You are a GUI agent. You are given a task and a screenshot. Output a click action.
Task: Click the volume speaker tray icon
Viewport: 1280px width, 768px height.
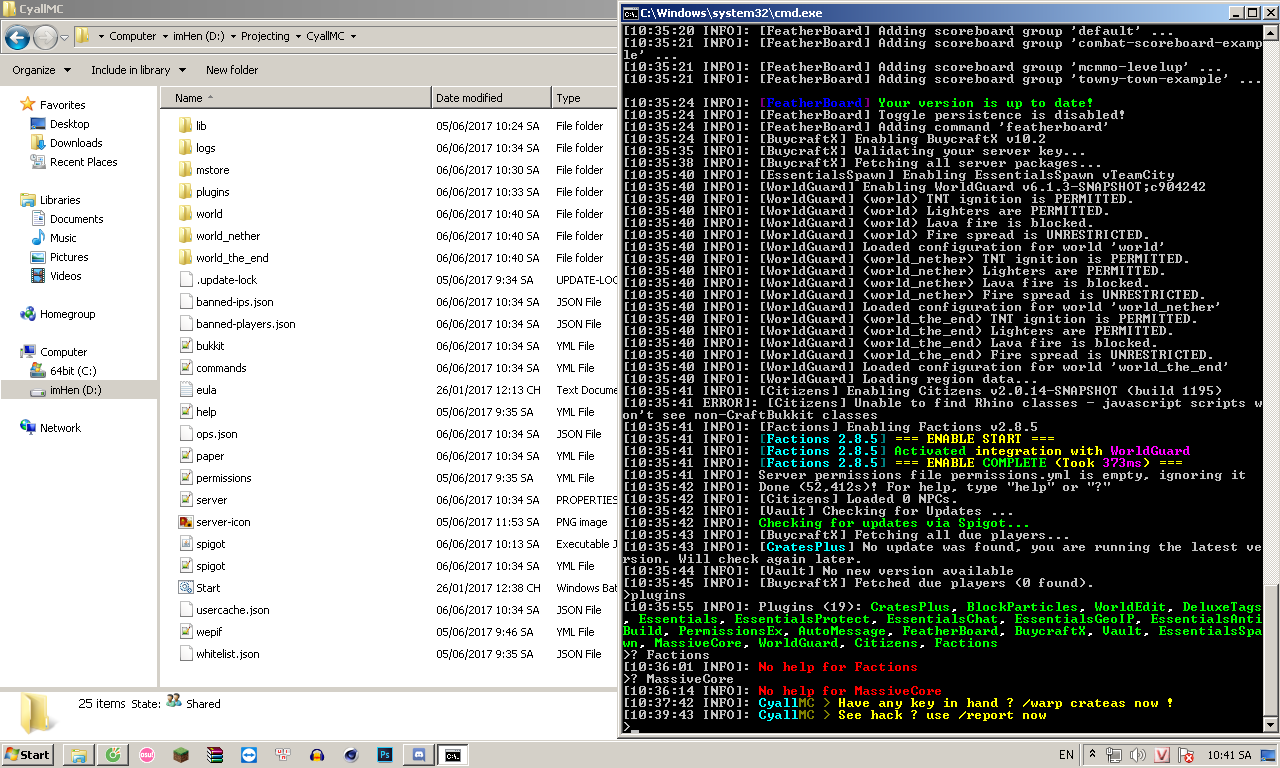tap(1139, 754)
